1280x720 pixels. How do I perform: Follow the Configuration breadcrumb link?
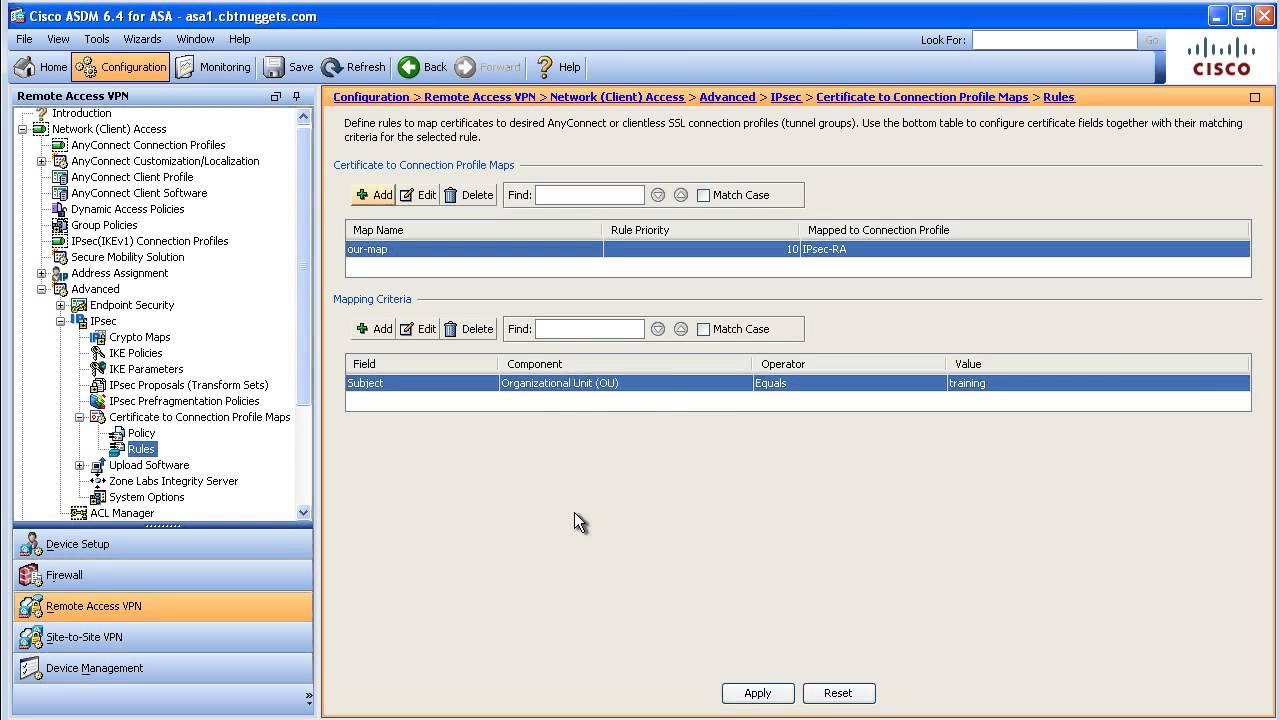coord(371,97)
